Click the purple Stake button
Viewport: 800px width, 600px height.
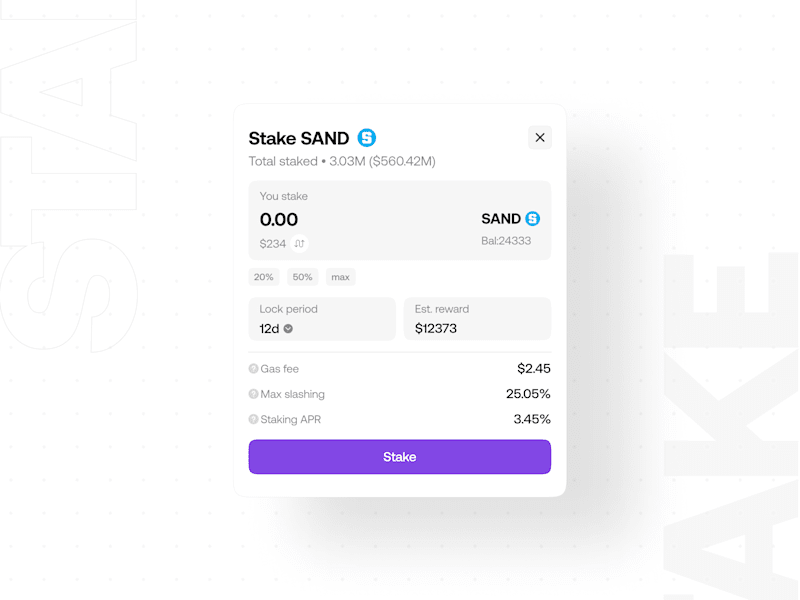point(399,457)
